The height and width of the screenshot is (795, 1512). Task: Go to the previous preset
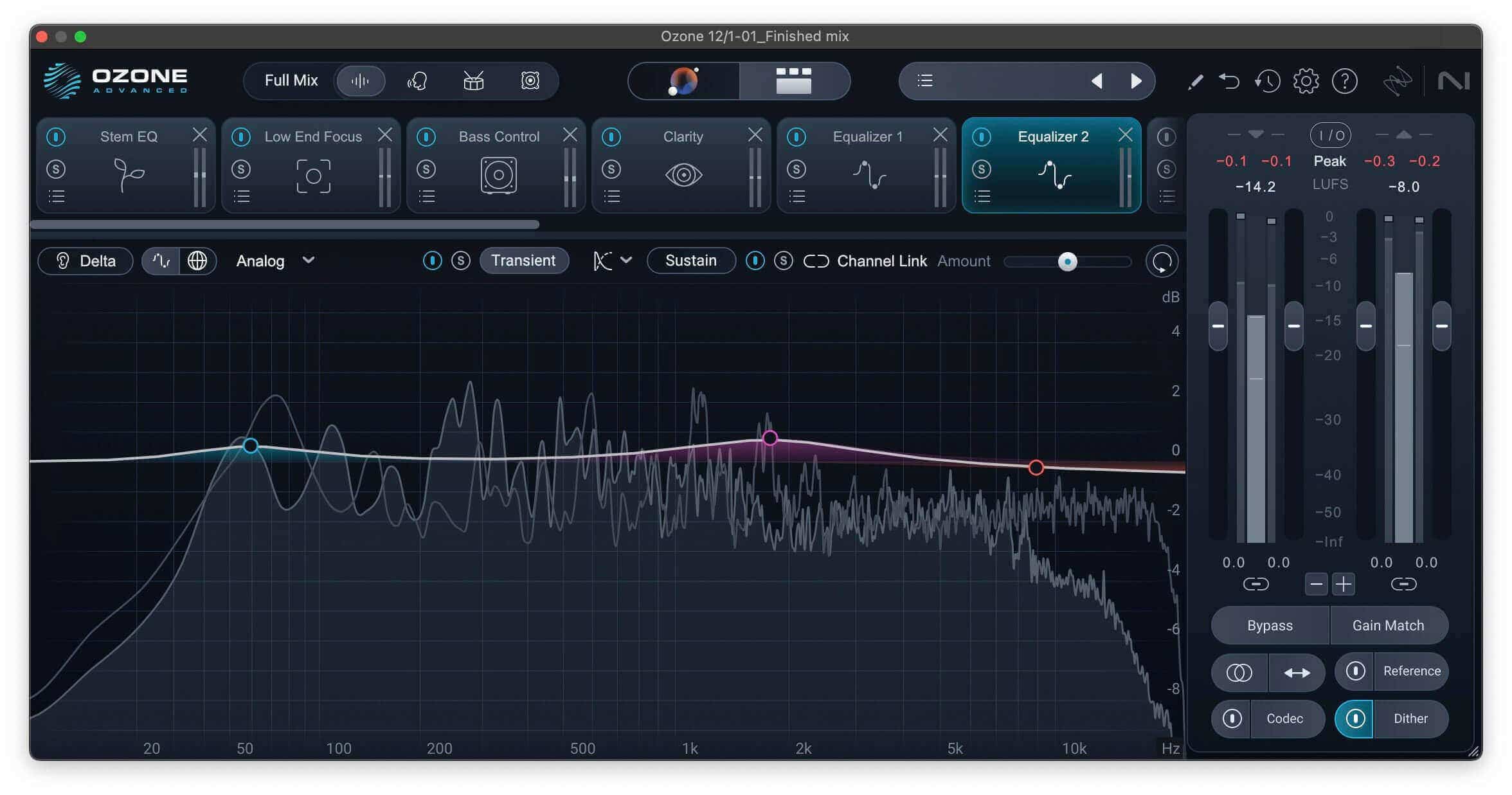[x=1097, y=81]
